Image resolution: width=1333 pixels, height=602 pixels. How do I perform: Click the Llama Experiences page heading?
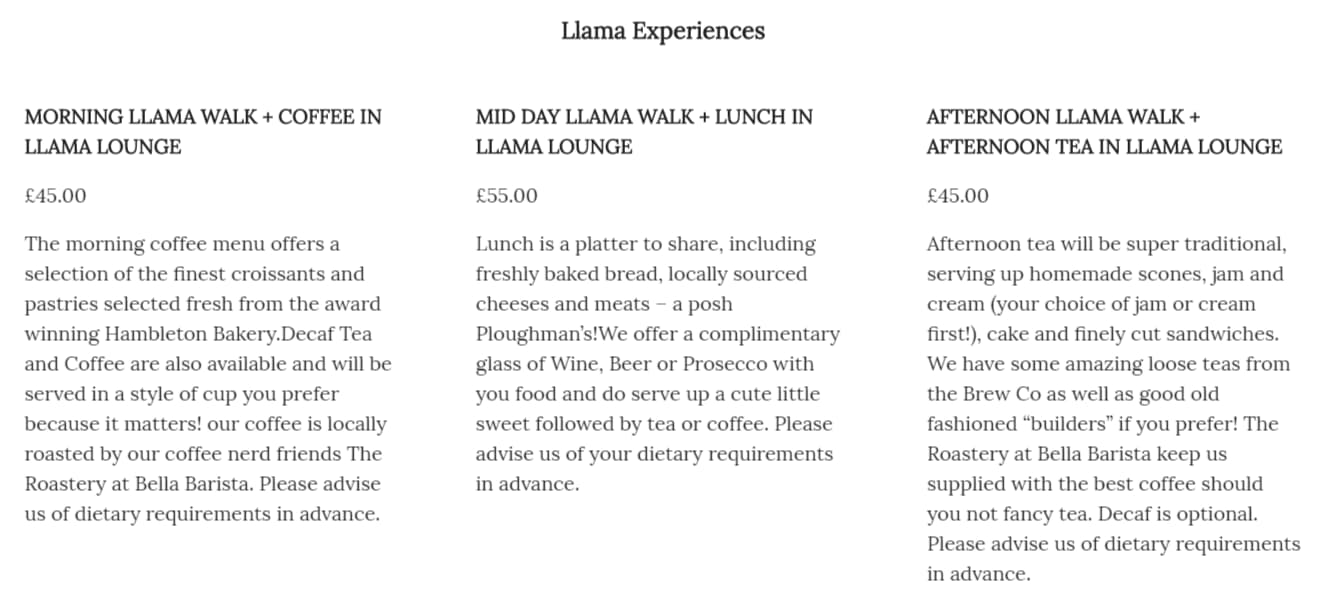click(x=663, y=31)
